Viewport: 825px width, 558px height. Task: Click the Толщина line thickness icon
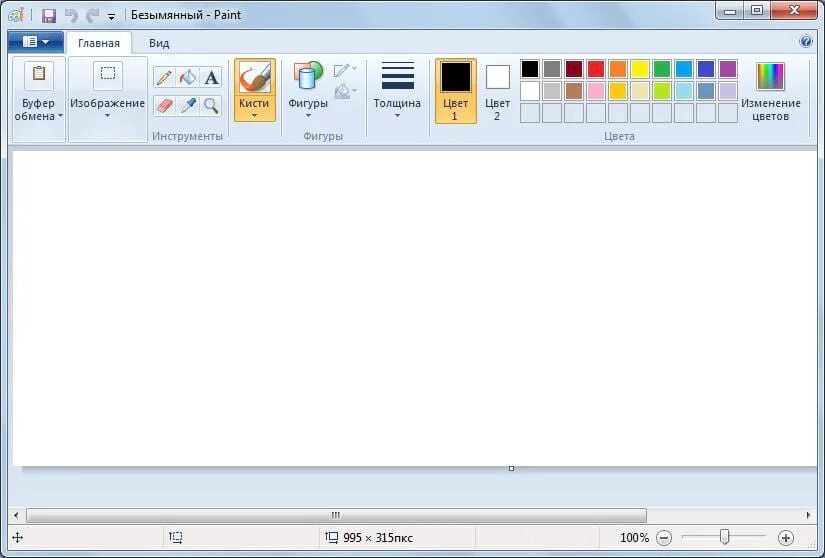coord(397,75)
